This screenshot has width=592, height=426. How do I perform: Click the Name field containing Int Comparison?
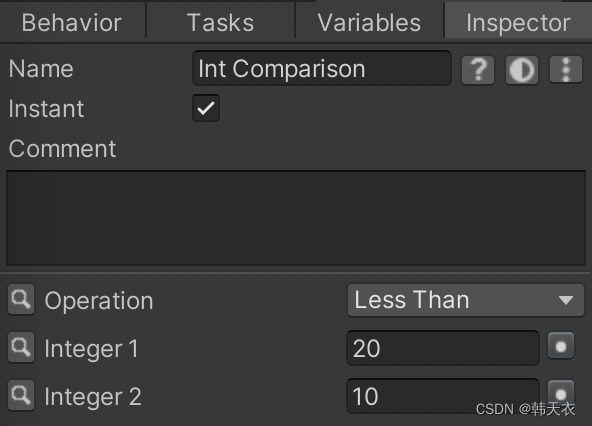point(322,68)
